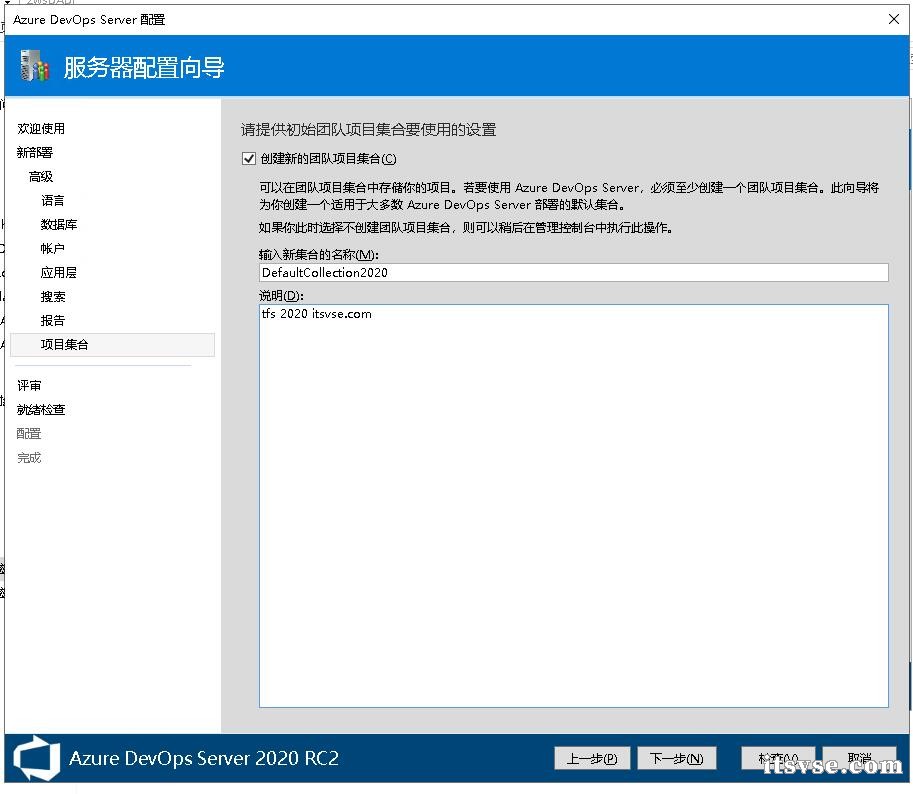Click the 输入新集合的名称(M) label
The height and width of the screenshot is (794, 913).
(x=319, y=254)
